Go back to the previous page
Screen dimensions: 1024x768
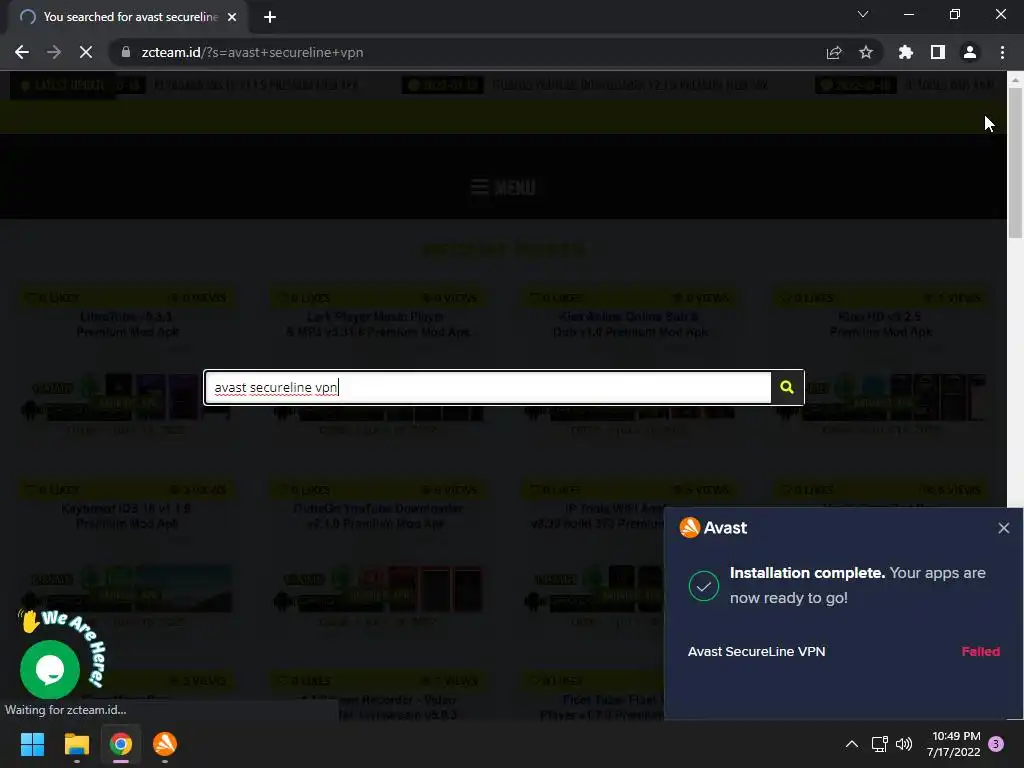[x=22, y=52]
